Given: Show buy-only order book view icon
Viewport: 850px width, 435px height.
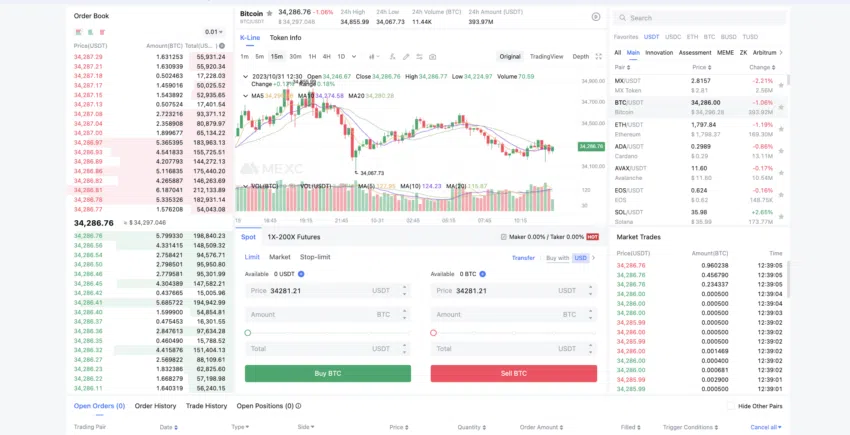Looking at the screenshot, I should tap(91, 32).
